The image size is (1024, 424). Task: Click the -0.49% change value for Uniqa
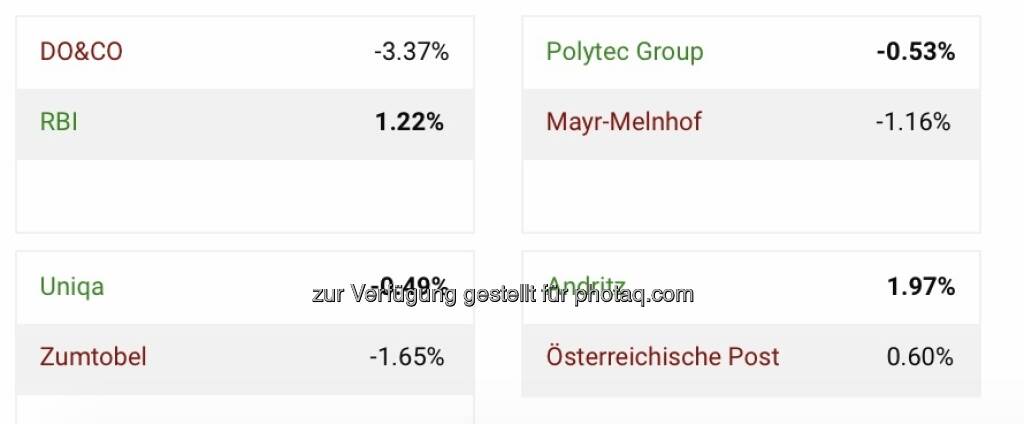(x=411, y=287)
